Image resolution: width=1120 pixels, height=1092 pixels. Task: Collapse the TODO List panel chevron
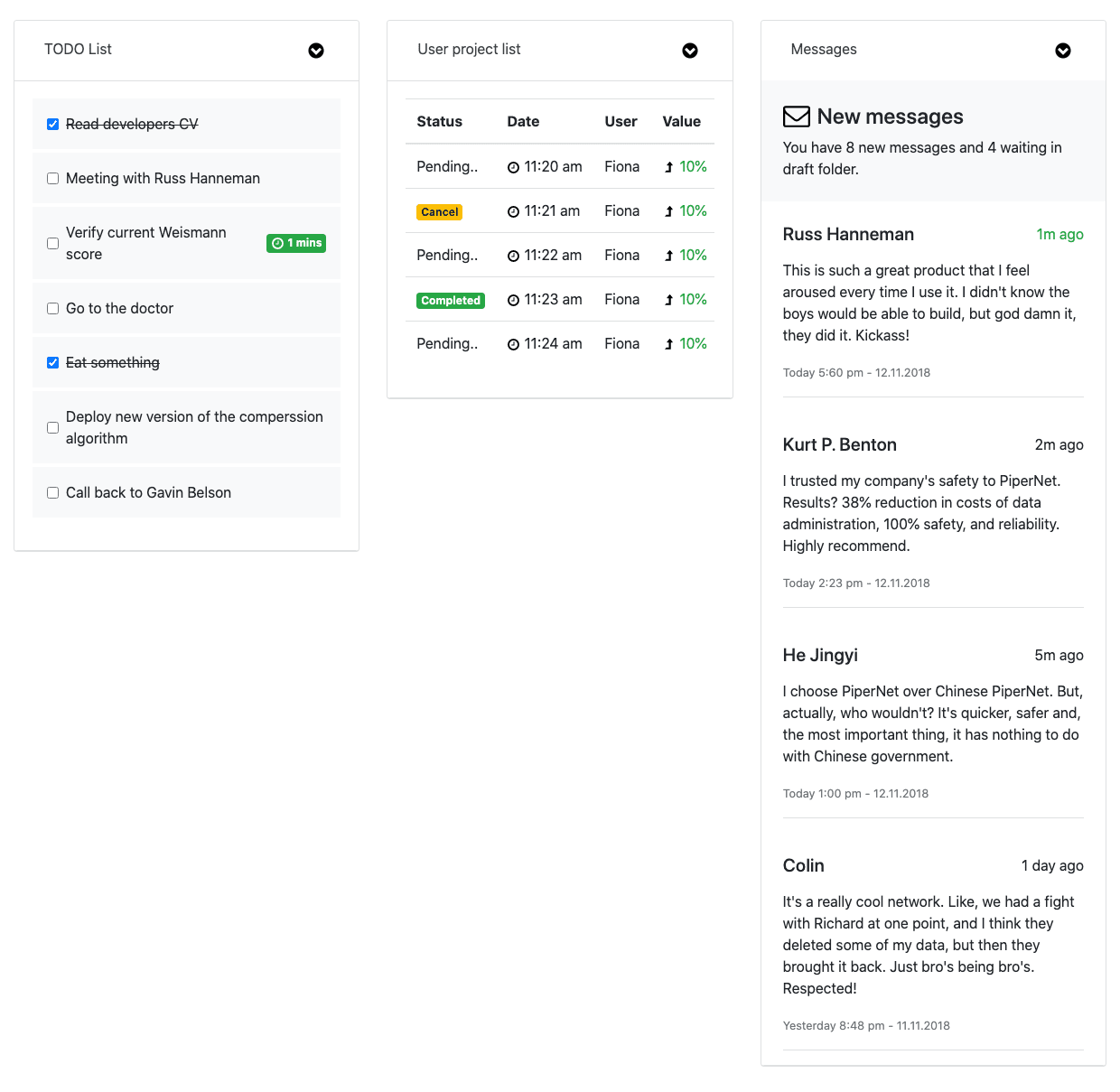tap(316, 51)
